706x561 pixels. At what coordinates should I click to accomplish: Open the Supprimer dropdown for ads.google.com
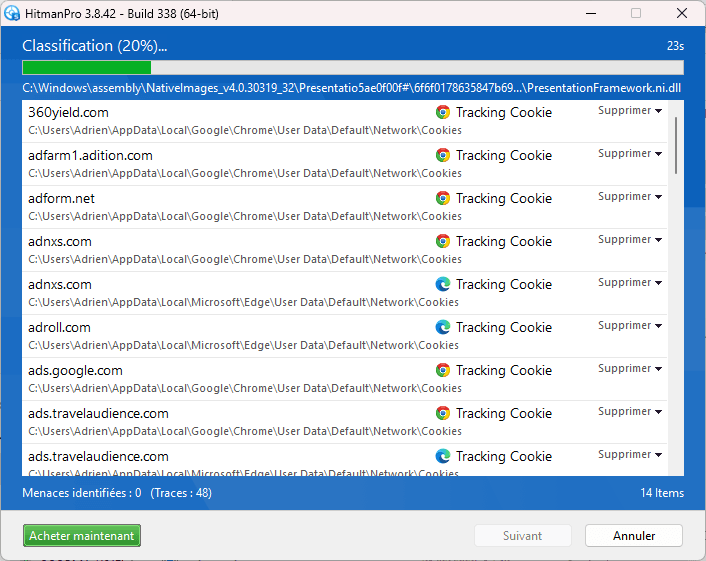629,369
